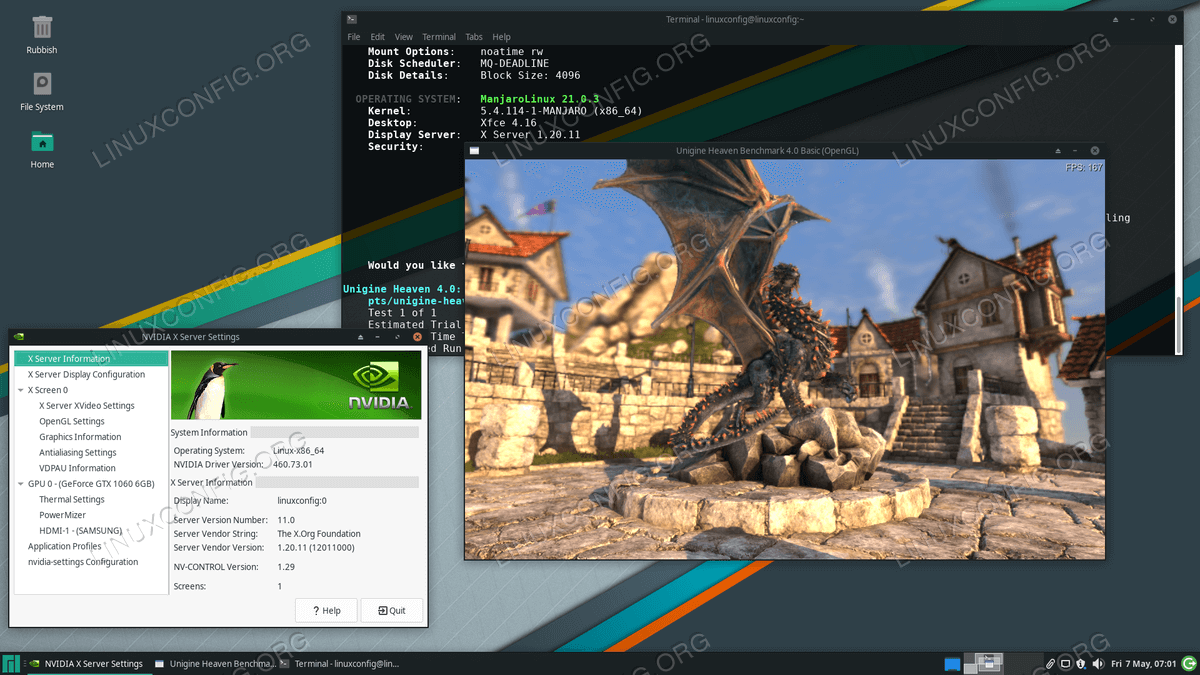The width and height of the screenshot is (1200, 675).
Task: Open Application Profiles page
Action: 65,546
